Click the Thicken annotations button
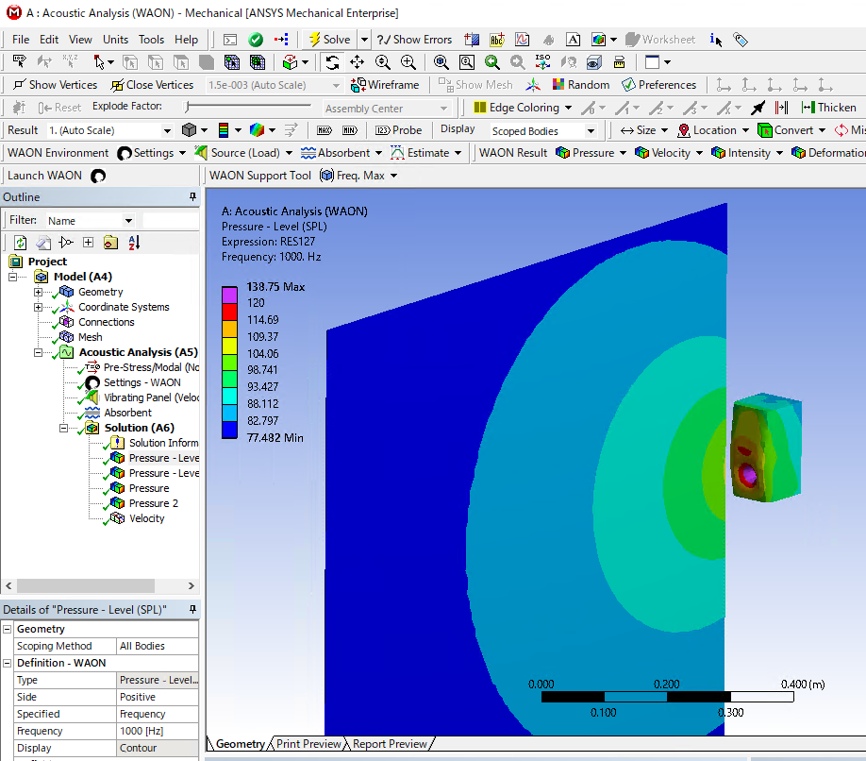Screen dimensions: 866x761 (x=828, y=108)
